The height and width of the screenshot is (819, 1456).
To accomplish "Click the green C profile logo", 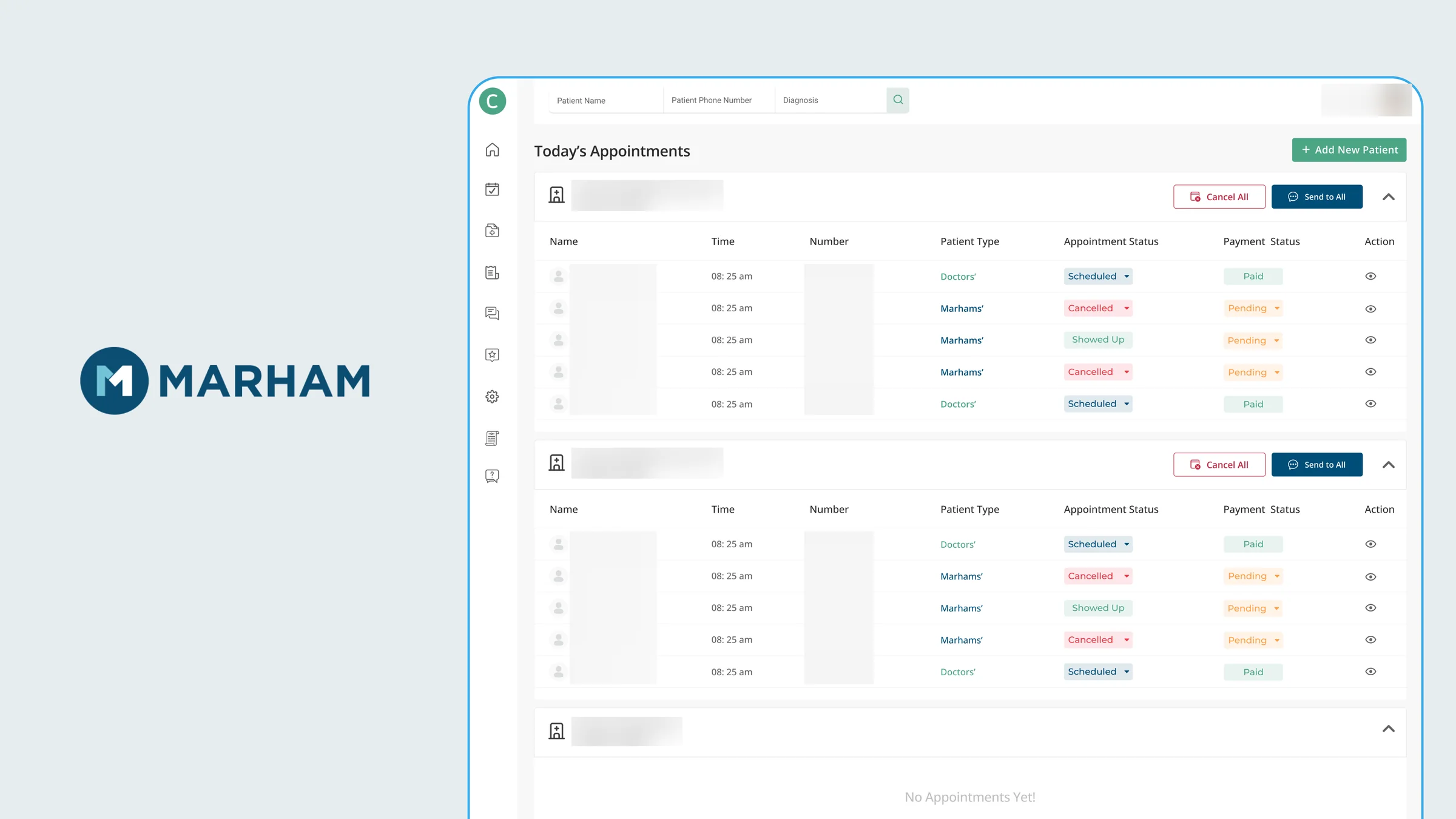I will (x=493, y=101).
